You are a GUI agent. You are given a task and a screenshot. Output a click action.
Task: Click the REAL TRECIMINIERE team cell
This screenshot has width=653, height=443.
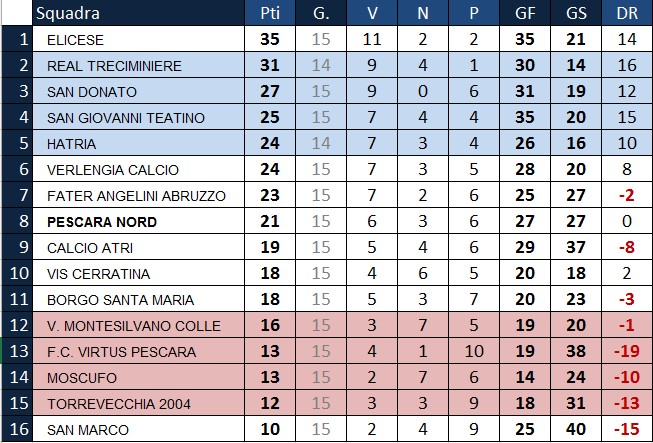[x=138, y=65]
